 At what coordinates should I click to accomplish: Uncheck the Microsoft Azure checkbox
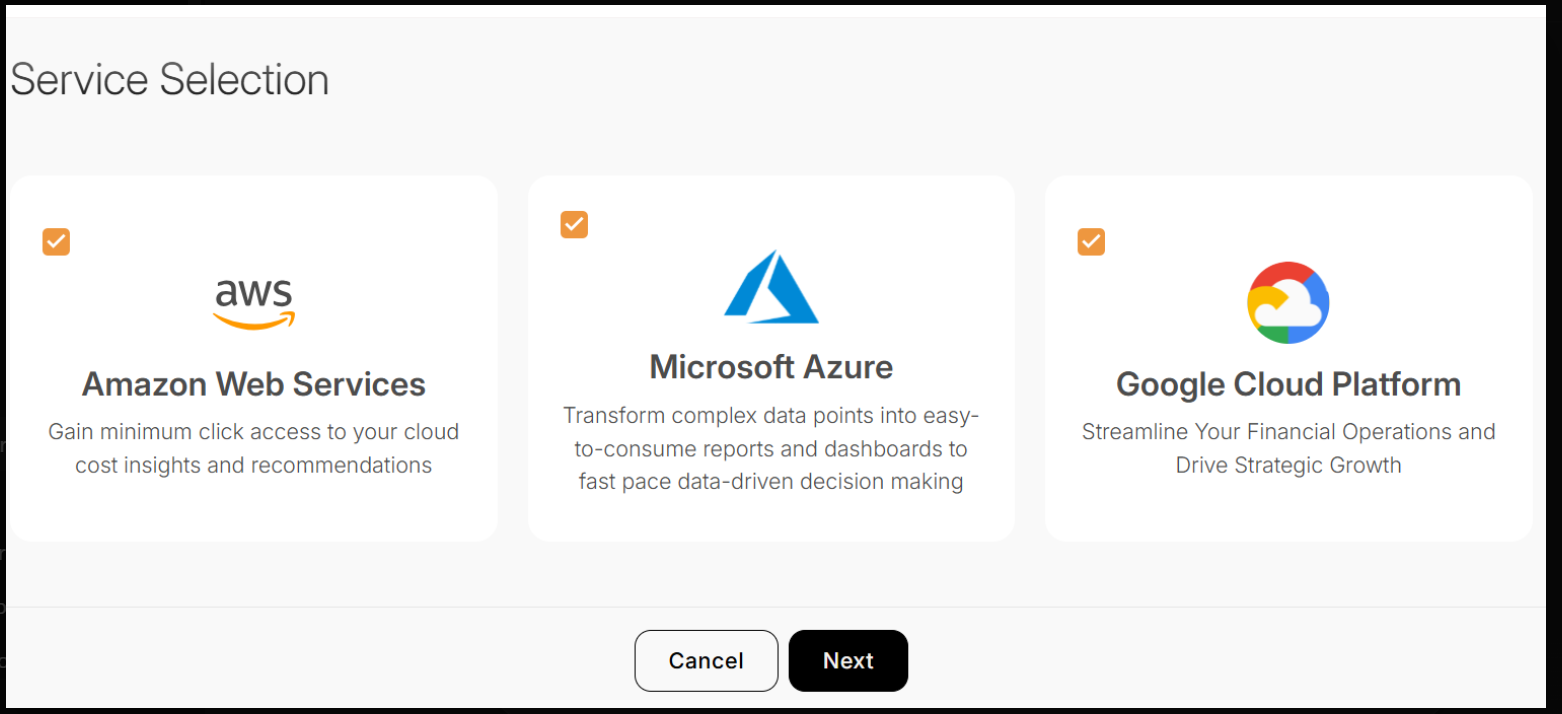574,225
